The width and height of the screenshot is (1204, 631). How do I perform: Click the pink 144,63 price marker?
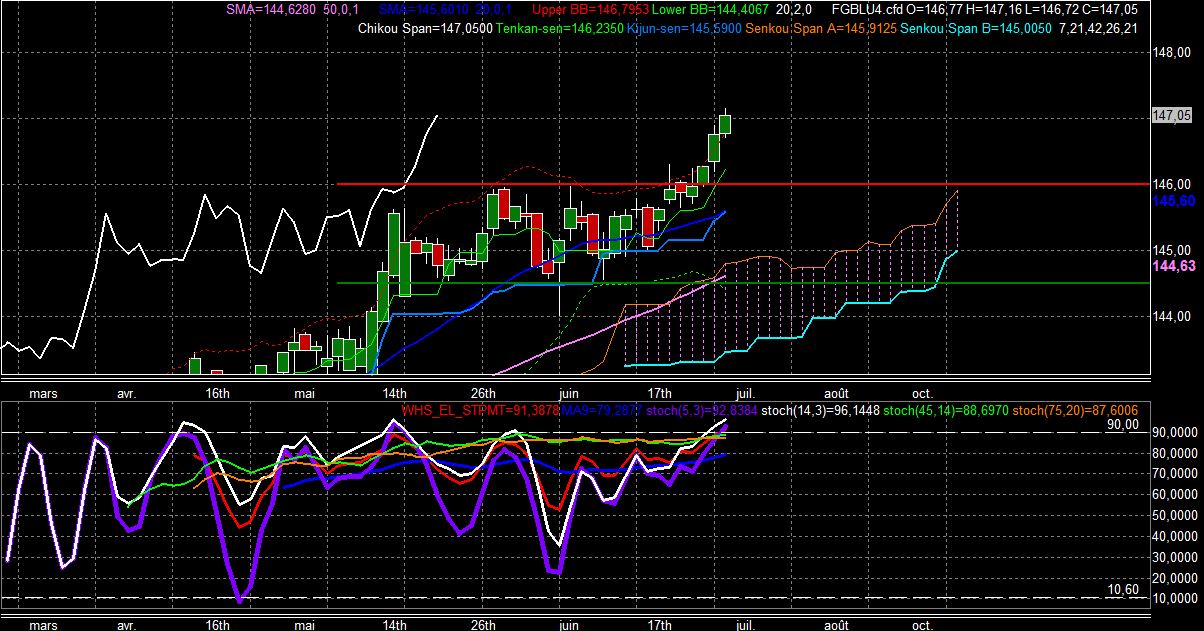pyautogui.click(x=1172, y=266)
